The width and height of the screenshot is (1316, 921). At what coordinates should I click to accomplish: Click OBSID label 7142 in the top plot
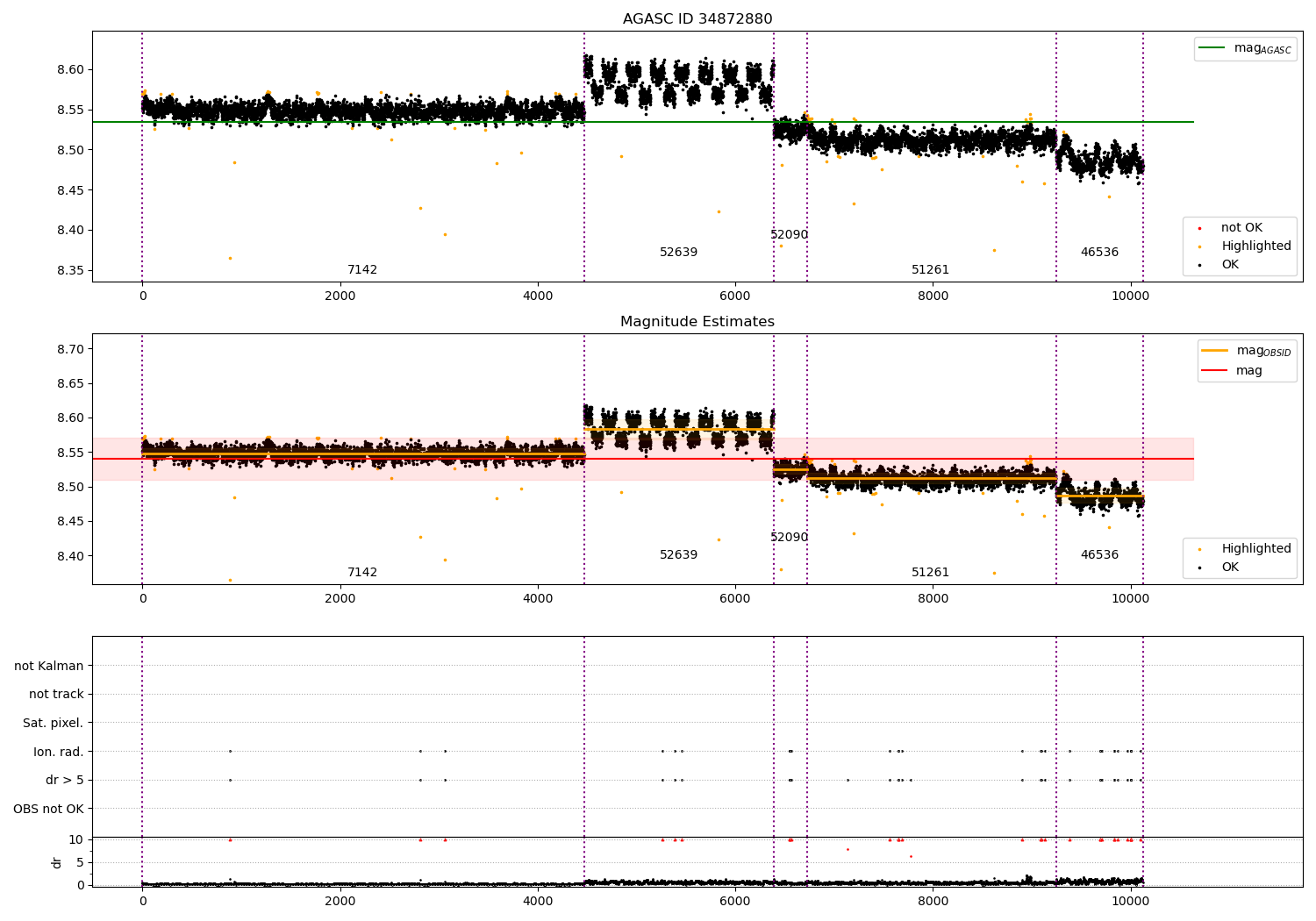(362, 270)
